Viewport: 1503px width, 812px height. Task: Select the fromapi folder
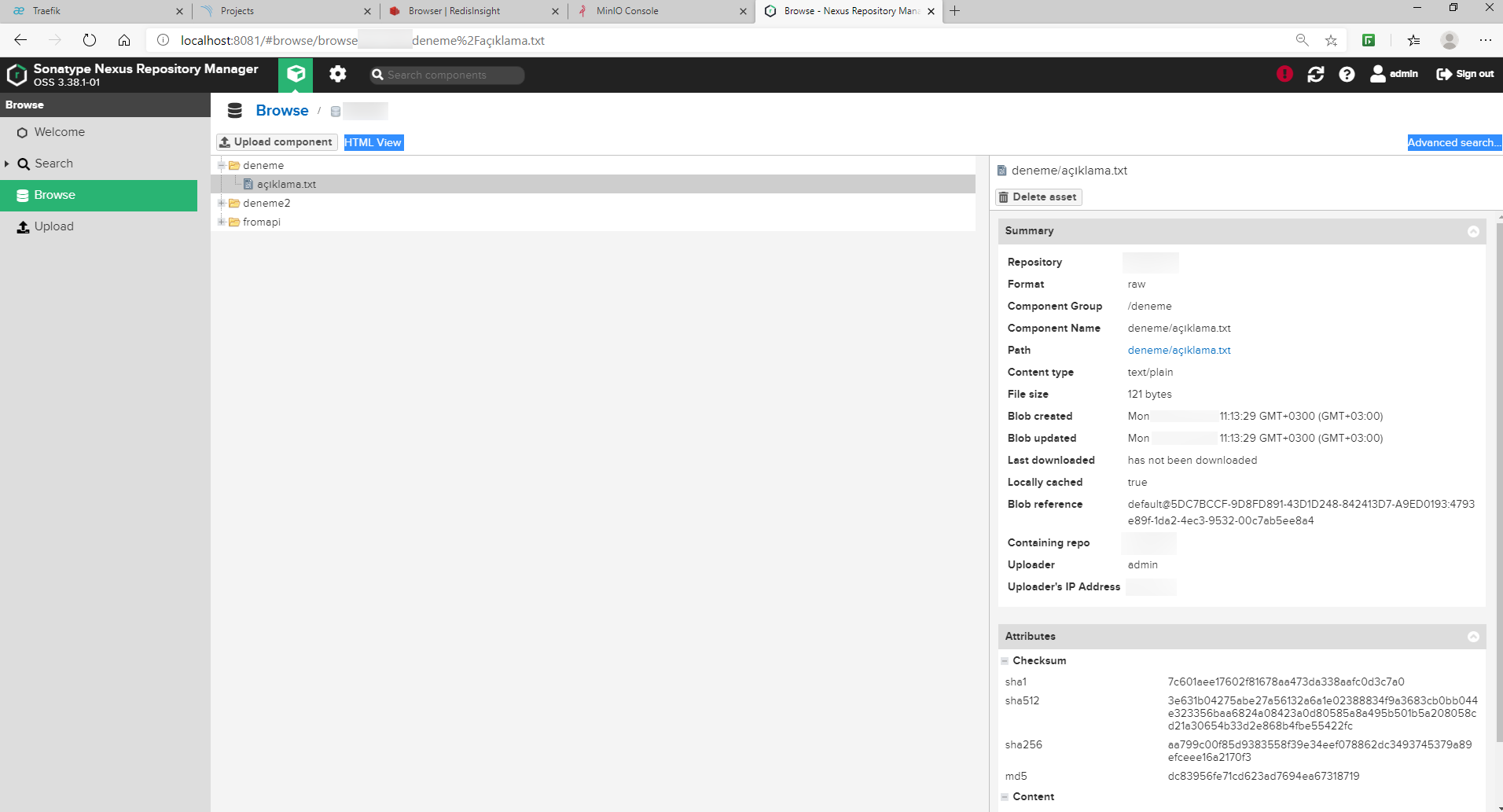[262, 222]
